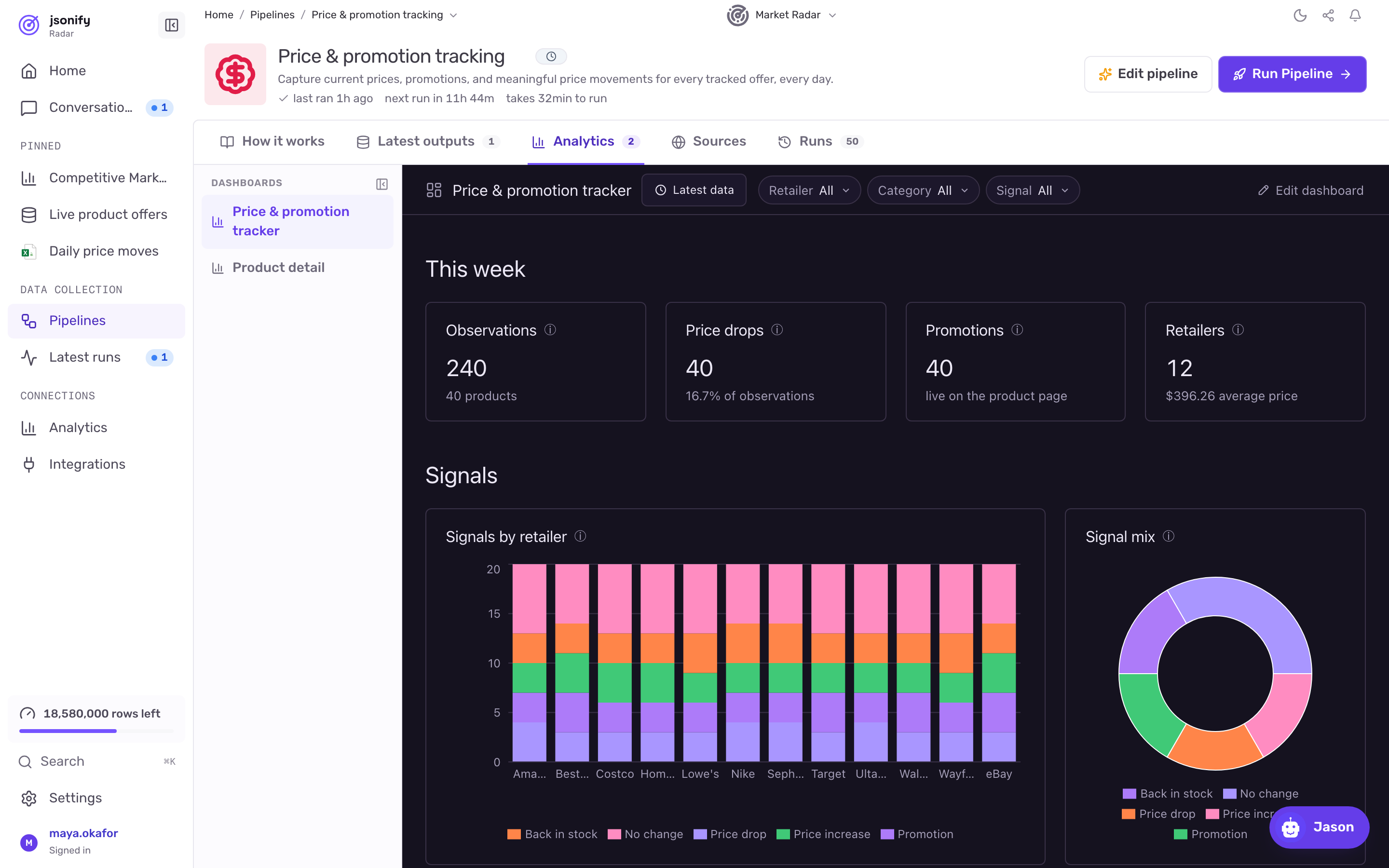This screenshot has height=868, width=1389.
Task: Expand the Signal All filter dropdown
Action: click(1033, 190)
